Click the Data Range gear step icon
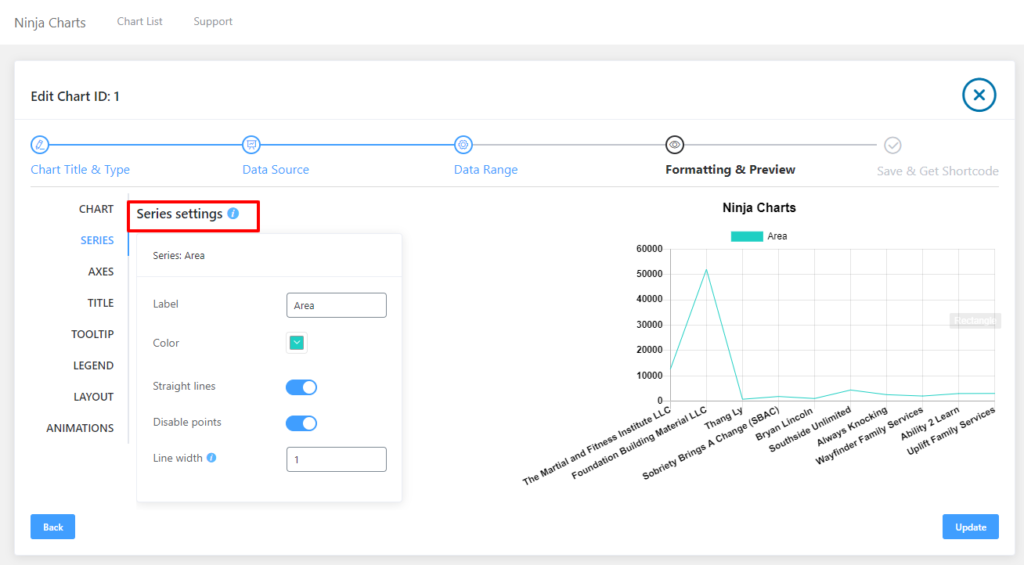1024x565 pixels. click(463, 144)
